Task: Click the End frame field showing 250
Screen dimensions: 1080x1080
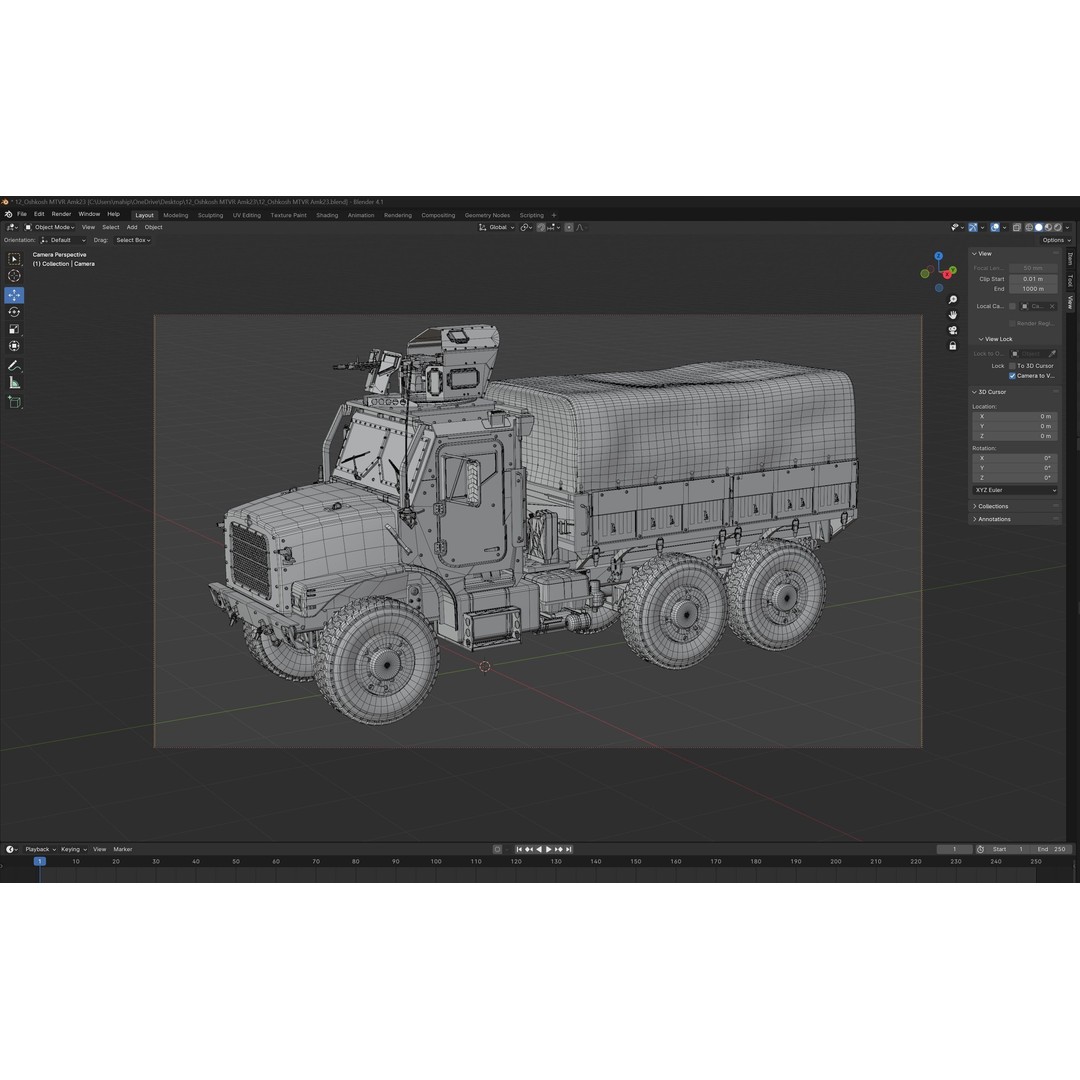Action: (1050, 849)
